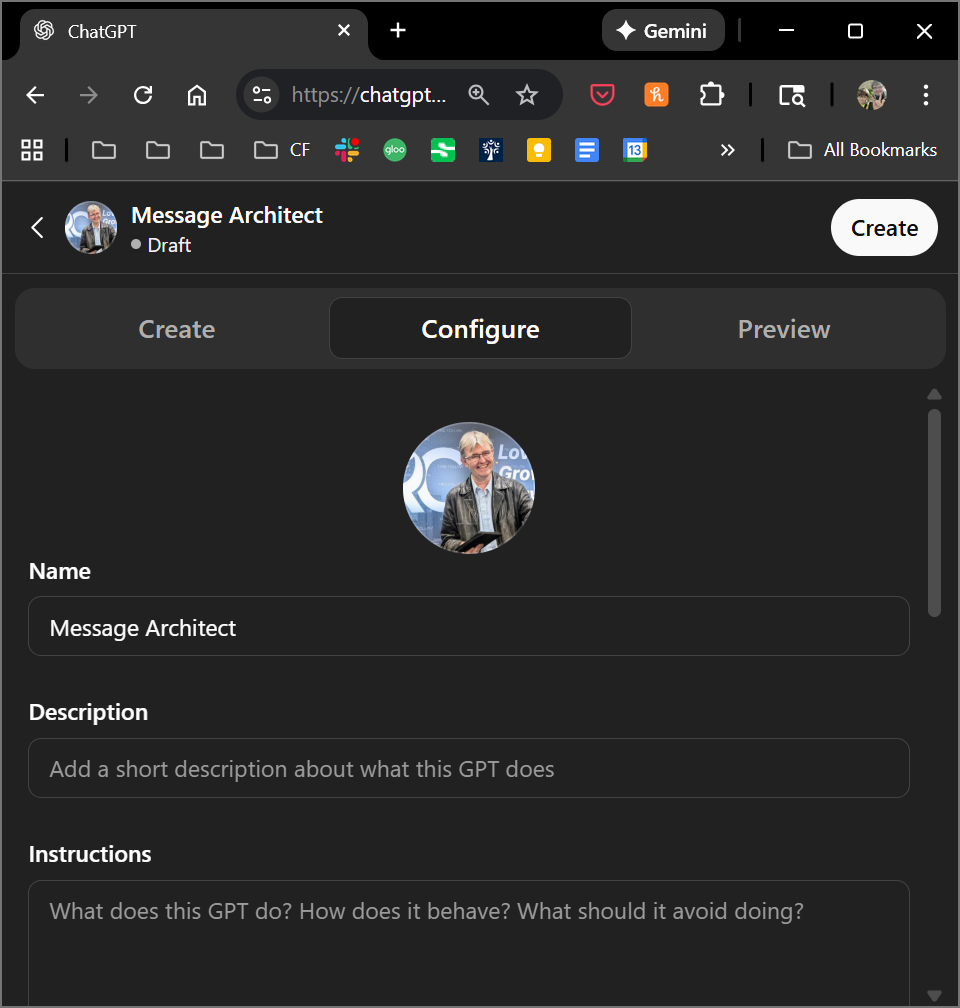This screenshot has height=1008, width=960.
Task: Reload the page with the refresh icon
Action: click(x=143, y=95)
